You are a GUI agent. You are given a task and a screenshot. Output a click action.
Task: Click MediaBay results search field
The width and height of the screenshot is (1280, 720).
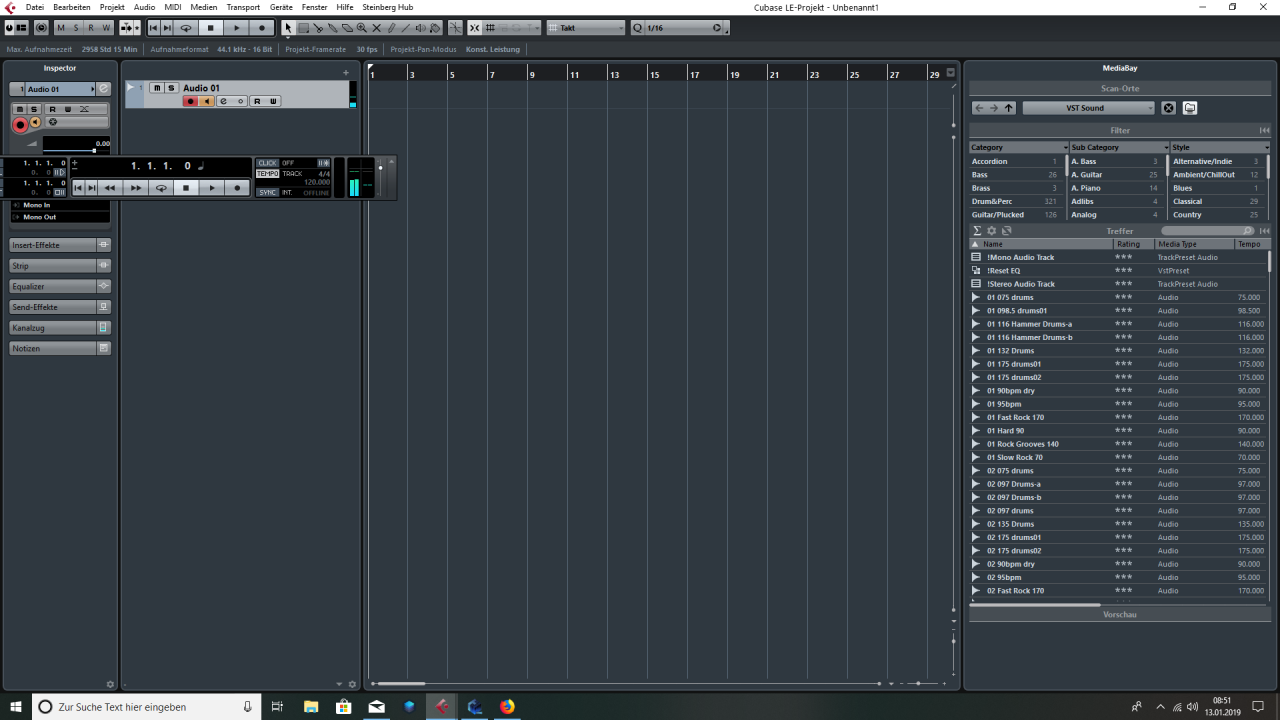coord(1208,231)
